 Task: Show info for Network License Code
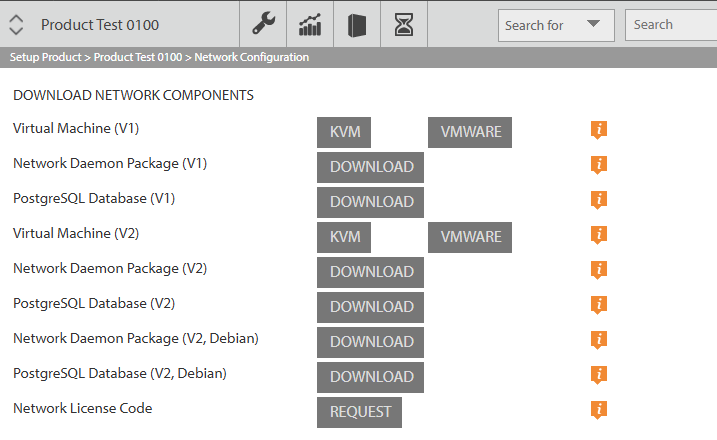pyautogui.click(x=599, y=410)
